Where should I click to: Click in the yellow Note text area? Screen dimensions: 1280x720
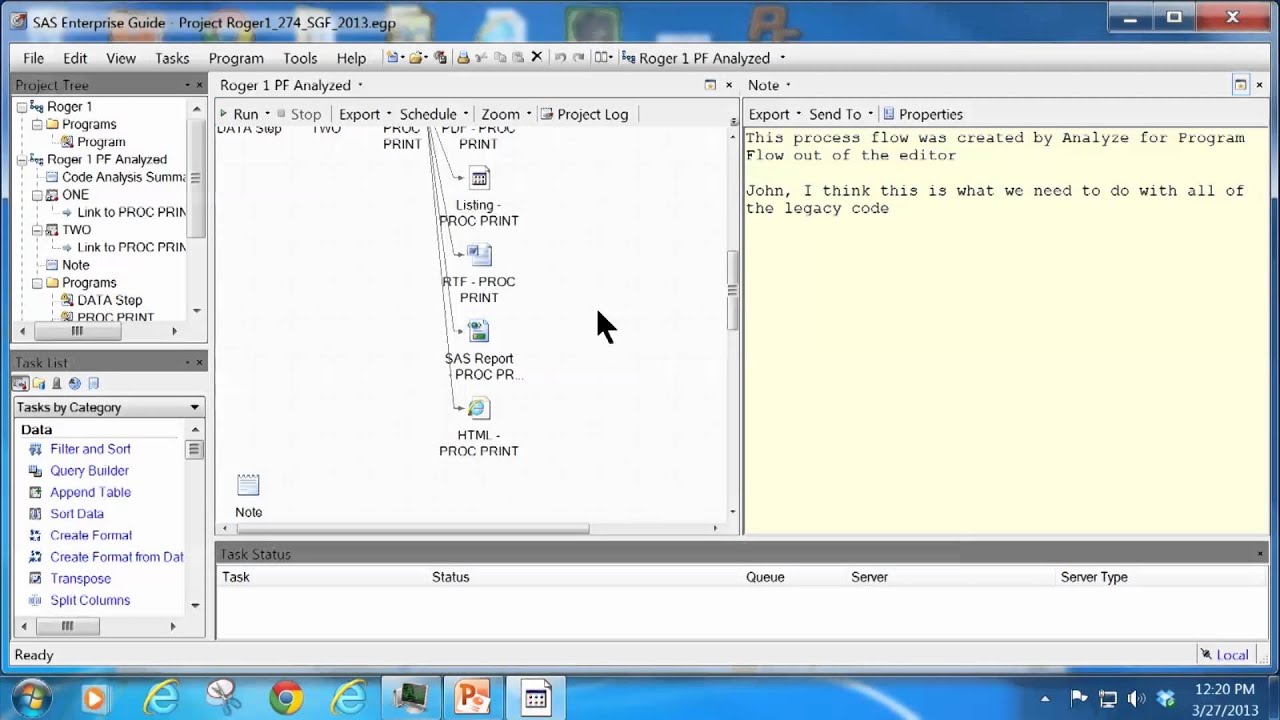click(x=1005, y=330)
